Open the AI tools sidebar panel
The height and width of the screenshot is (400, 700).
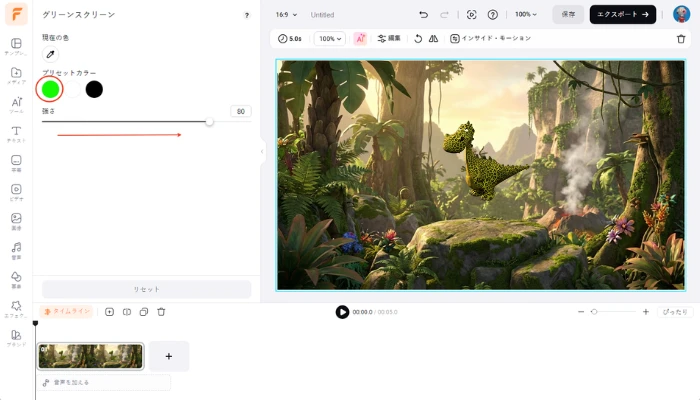click(16, 104)
